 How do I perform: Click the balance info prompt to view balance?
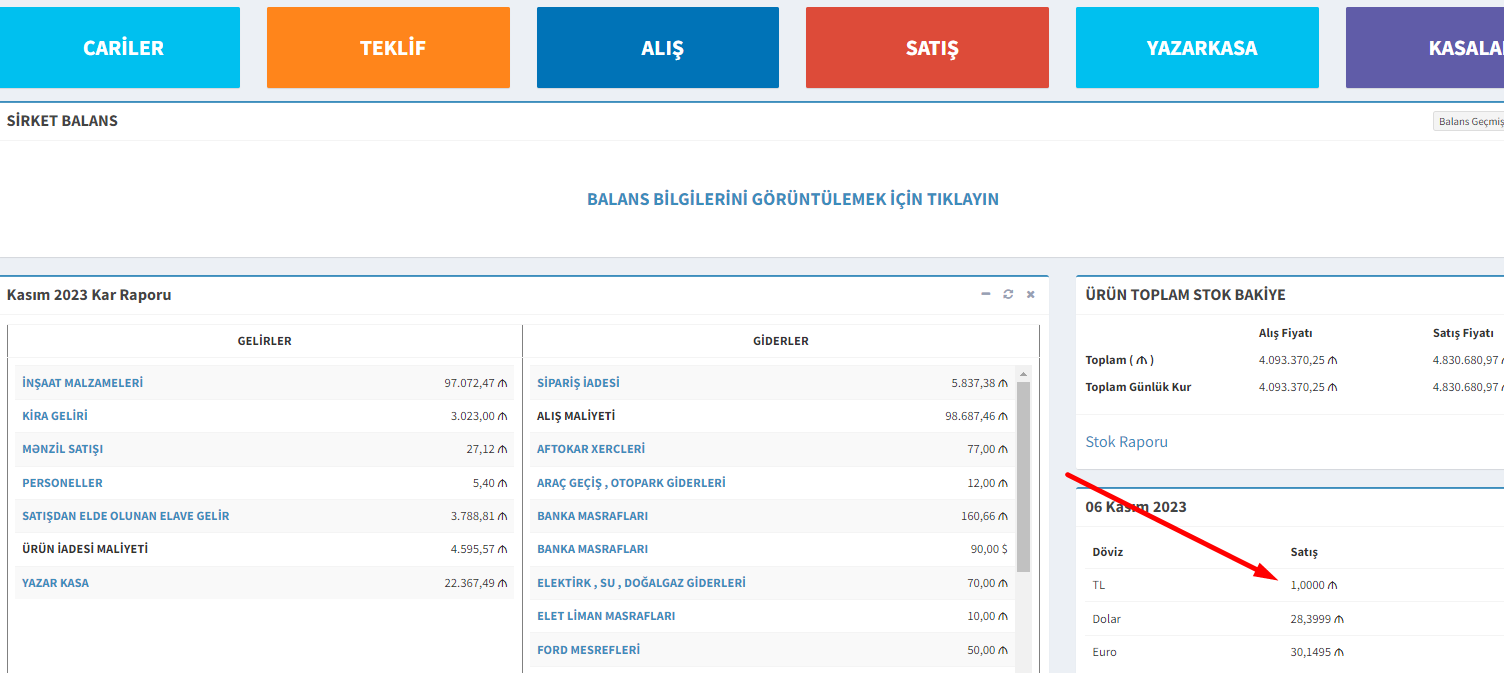[792, 199]
